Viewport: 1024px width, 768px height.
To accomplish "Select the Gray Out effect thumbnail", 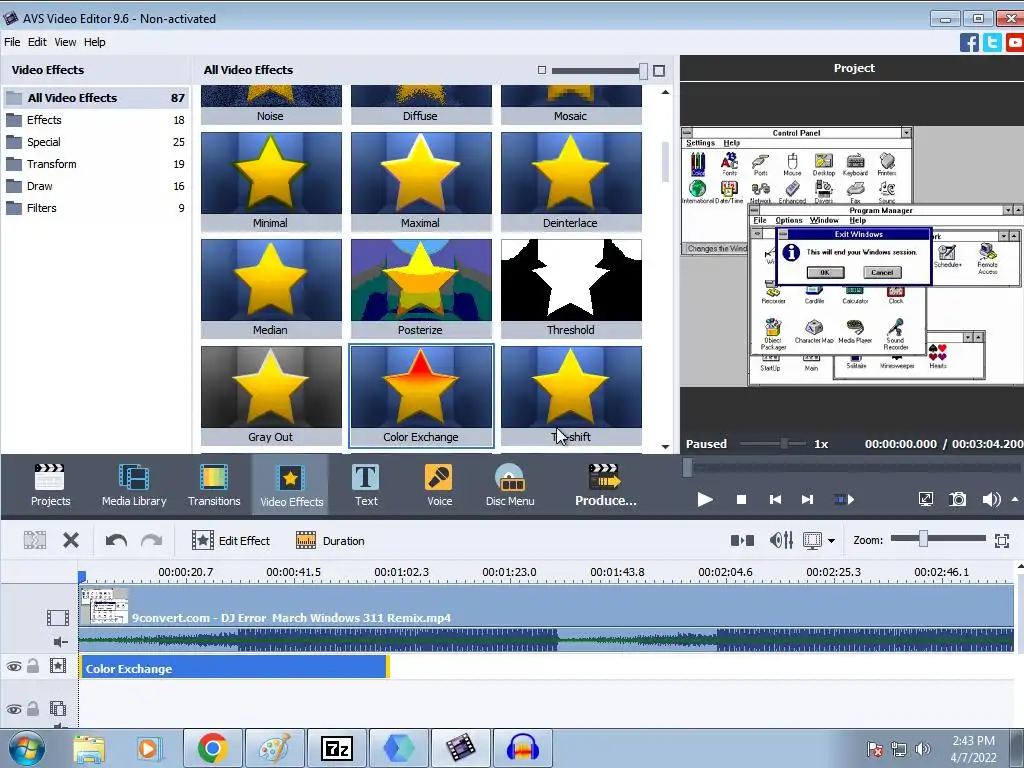I will point(271,395).
